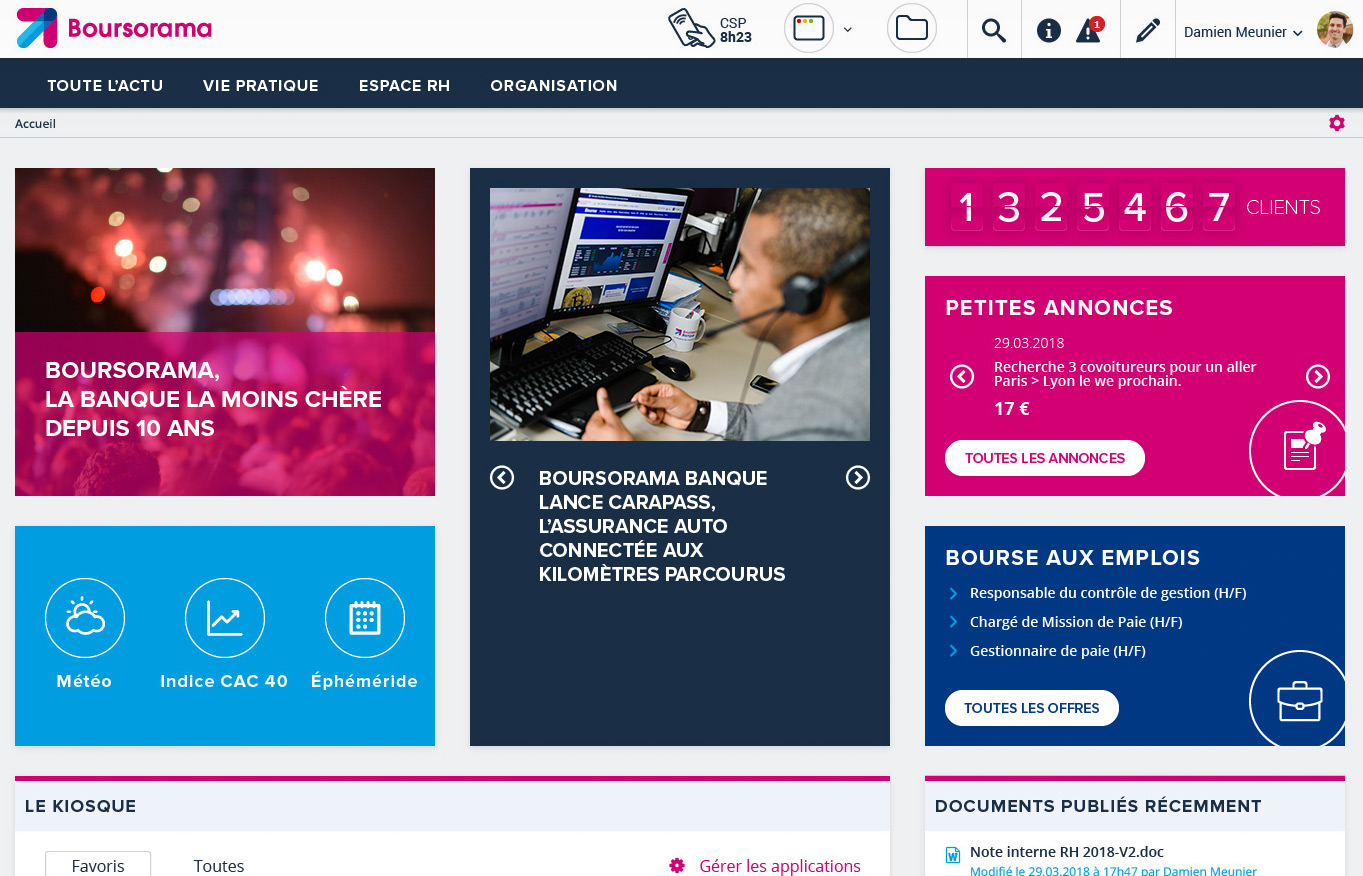Open the alerts warning icon
Viewport: 1363px width, 876px height.
[1089, 30]
